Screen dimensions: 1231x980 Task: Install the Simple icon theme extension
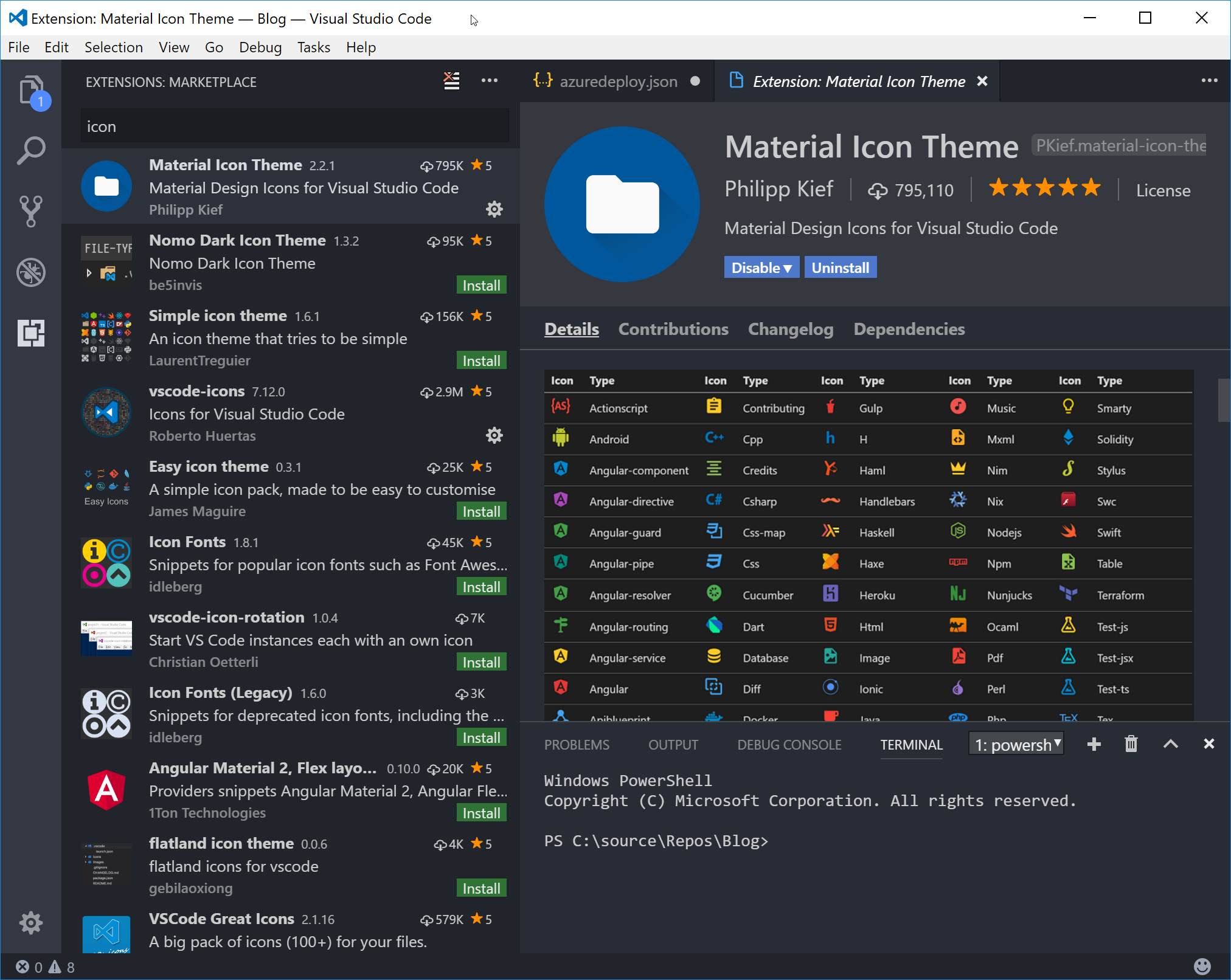[x=480, y=361]
